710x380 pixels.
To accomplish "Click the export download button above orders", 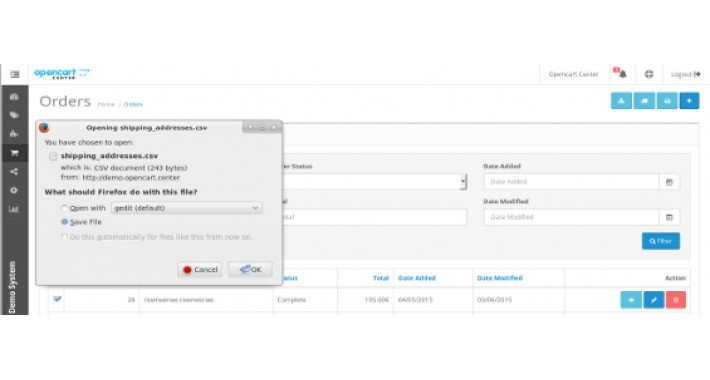I will [621, 101].
